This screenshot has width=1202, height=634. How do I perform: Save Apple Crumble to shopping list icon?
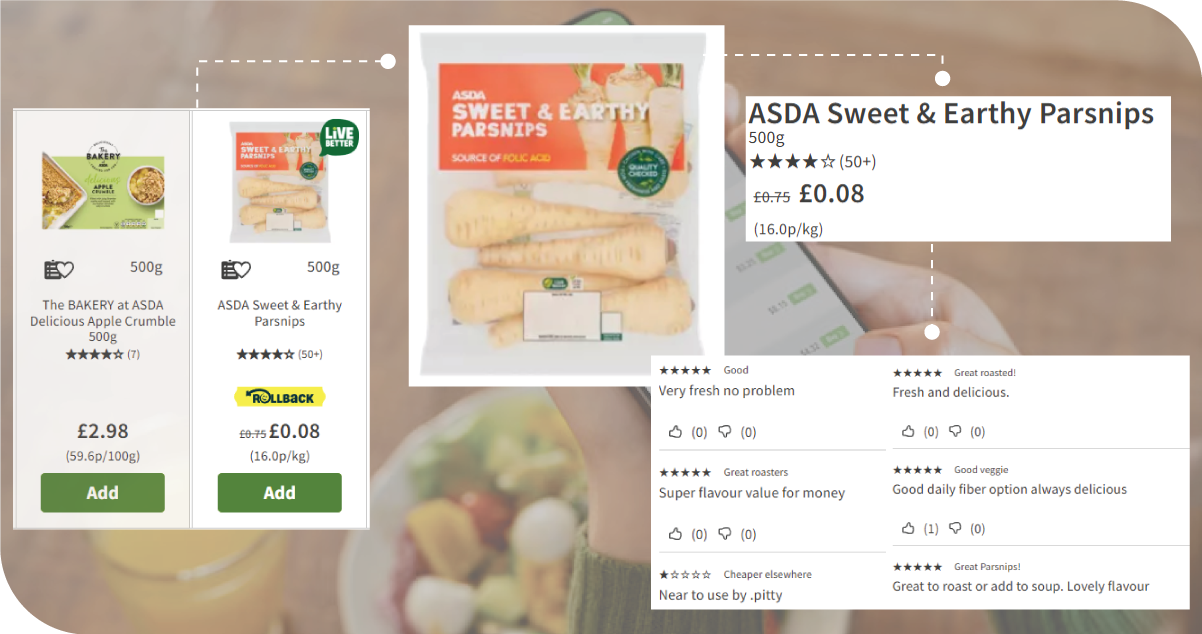pos(59,269)
